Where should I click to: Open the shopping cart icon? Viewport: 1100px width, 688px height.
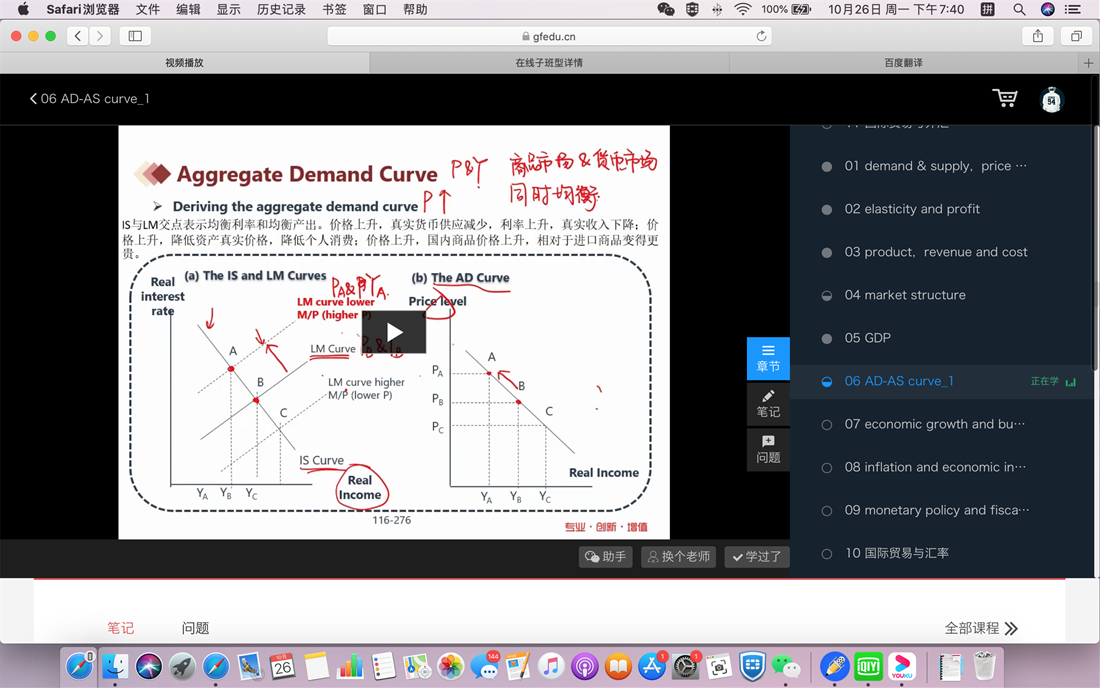[1004, 98]
